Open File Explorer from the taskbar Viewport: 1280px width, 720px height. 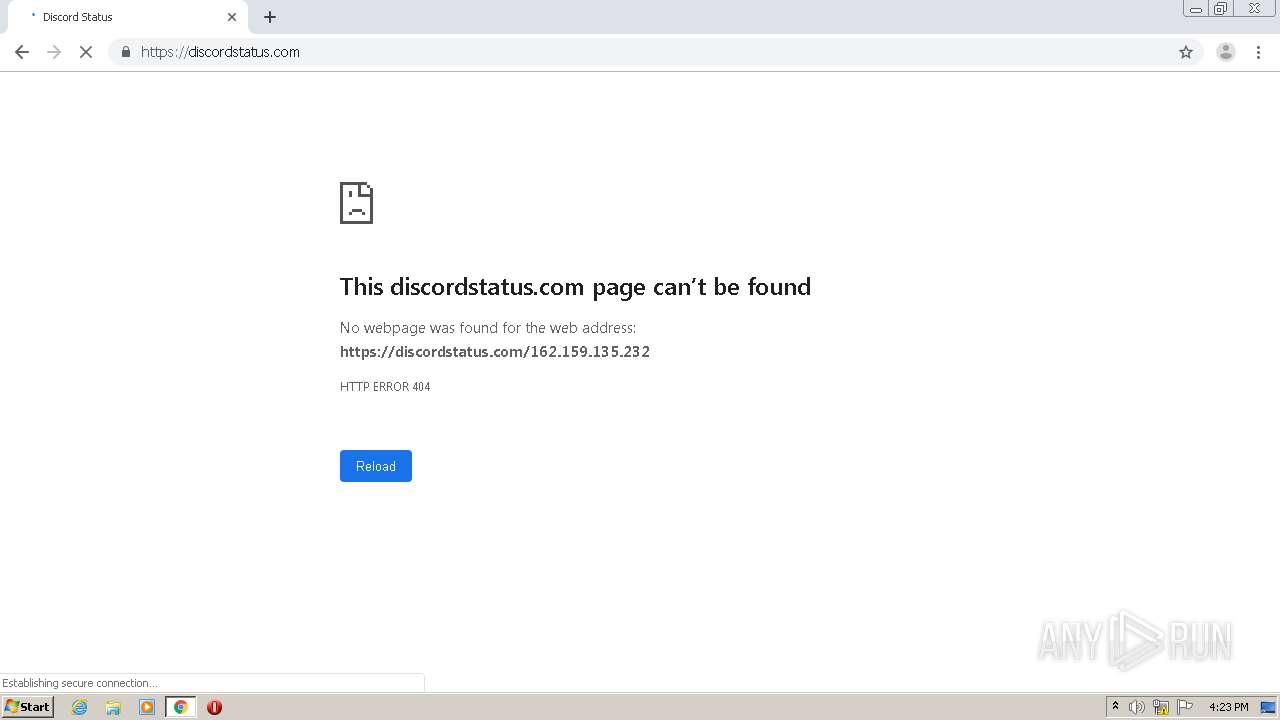point(113,707)
